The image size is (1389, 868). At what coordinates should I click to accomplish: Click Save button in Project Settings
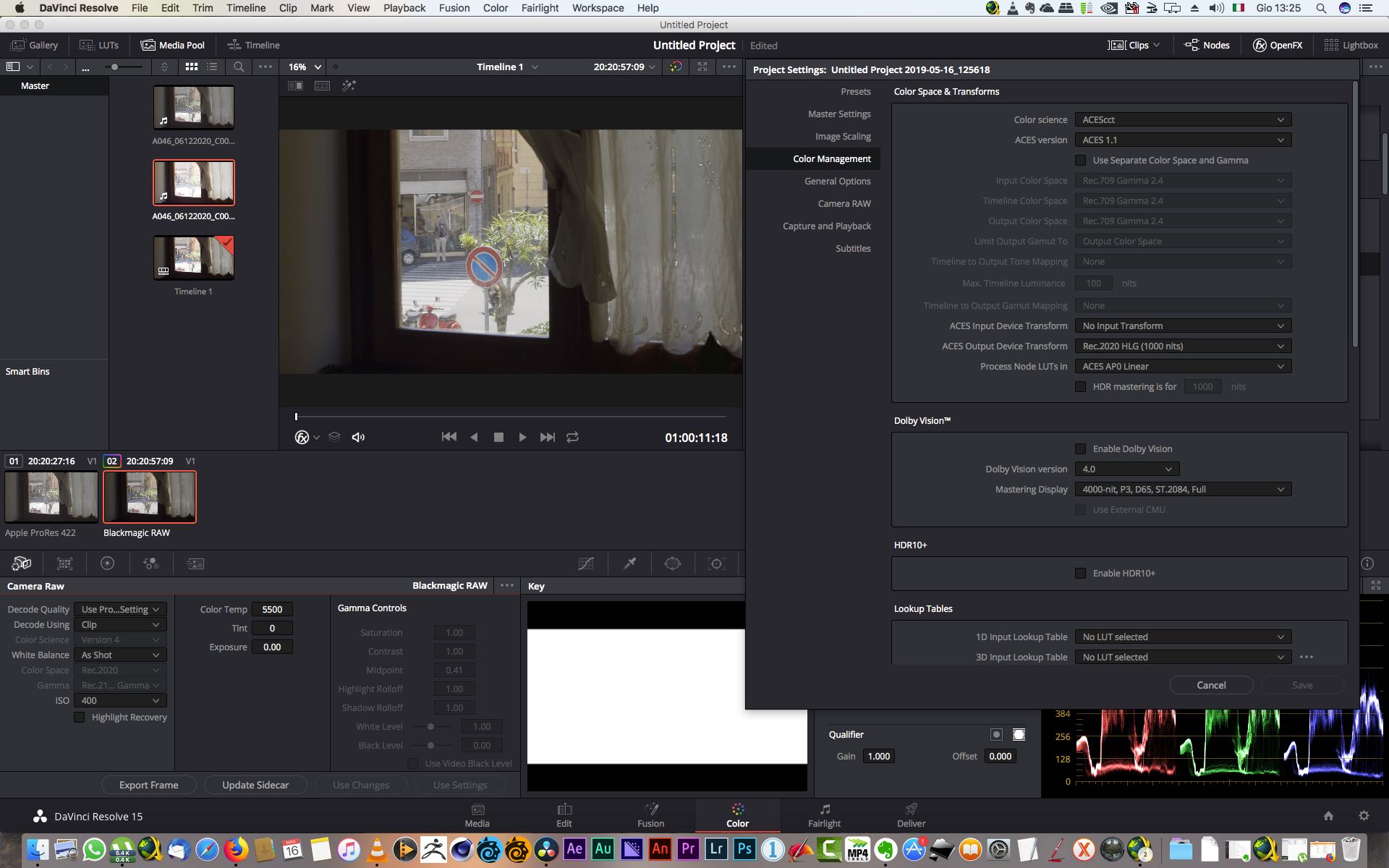click(x=1301, y=685)
